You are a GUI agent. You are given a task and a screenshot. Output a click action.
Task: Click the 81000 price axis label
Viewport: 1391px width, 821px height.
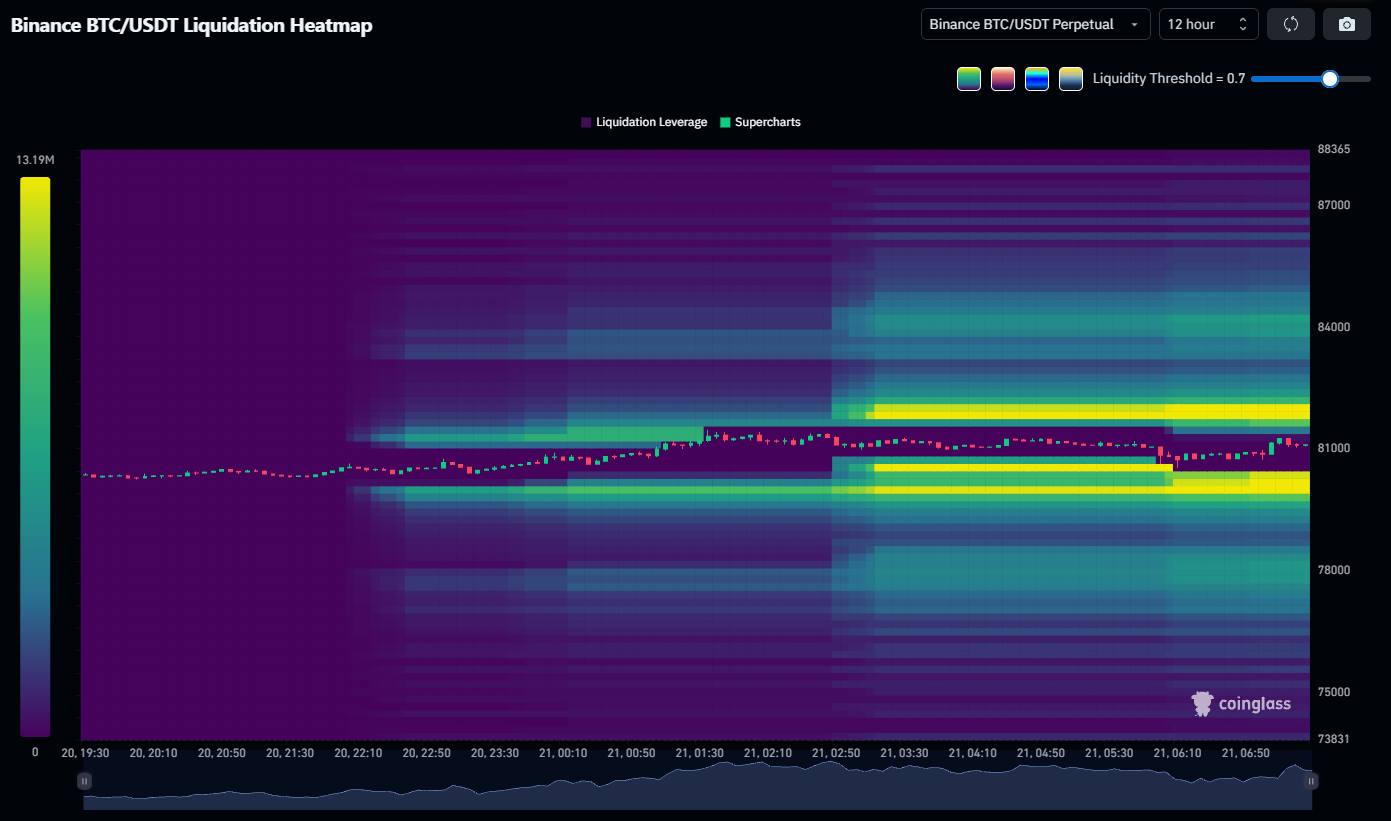click(x=1334, y=448)
